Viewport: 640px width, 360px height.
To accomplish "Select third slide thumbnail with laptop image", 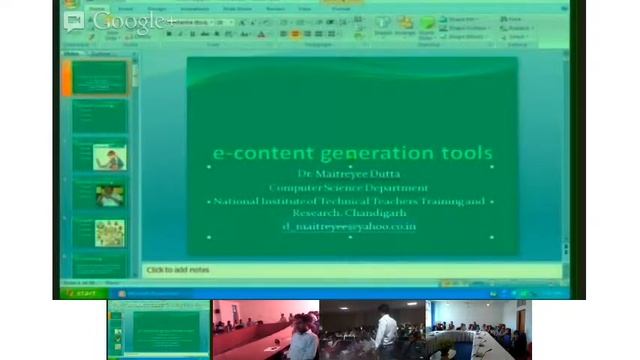I will coord(99,156).
